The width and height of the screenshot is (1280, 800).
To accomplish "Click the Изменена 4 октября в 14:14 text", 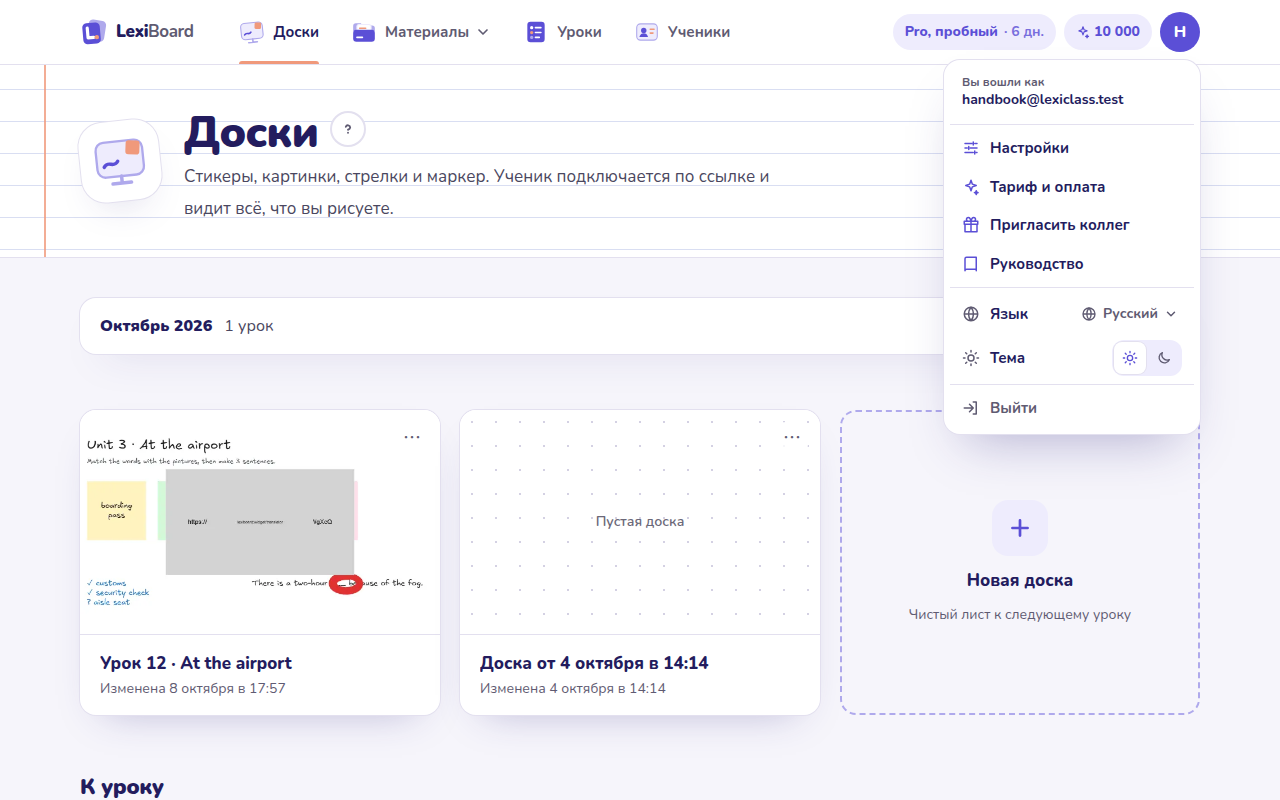I will [x=573, y=688].
